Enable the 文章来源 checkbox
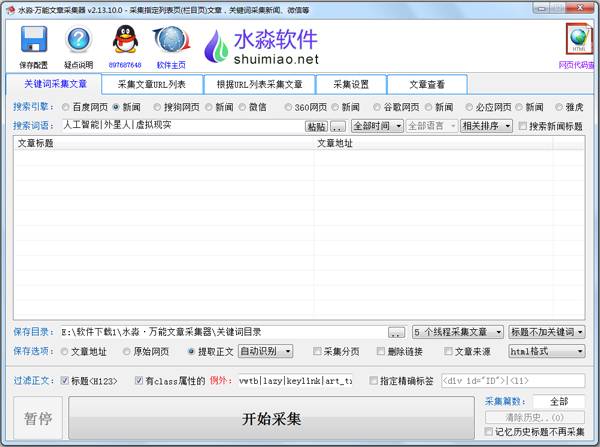600x447 pixels. click(x=448, y=351)
